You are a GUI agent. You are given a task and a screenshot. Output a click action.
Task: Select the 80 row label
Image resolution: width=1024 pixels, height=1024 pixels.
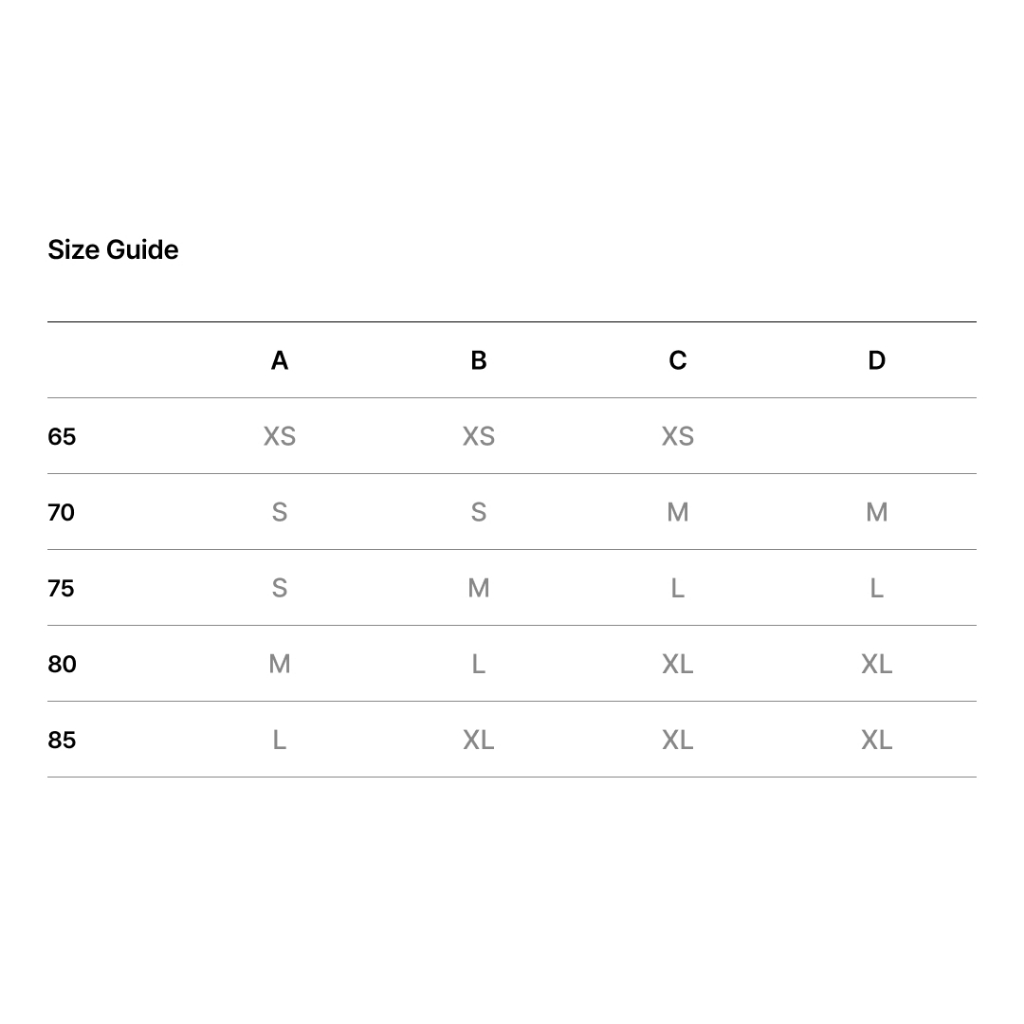(62, 664)
